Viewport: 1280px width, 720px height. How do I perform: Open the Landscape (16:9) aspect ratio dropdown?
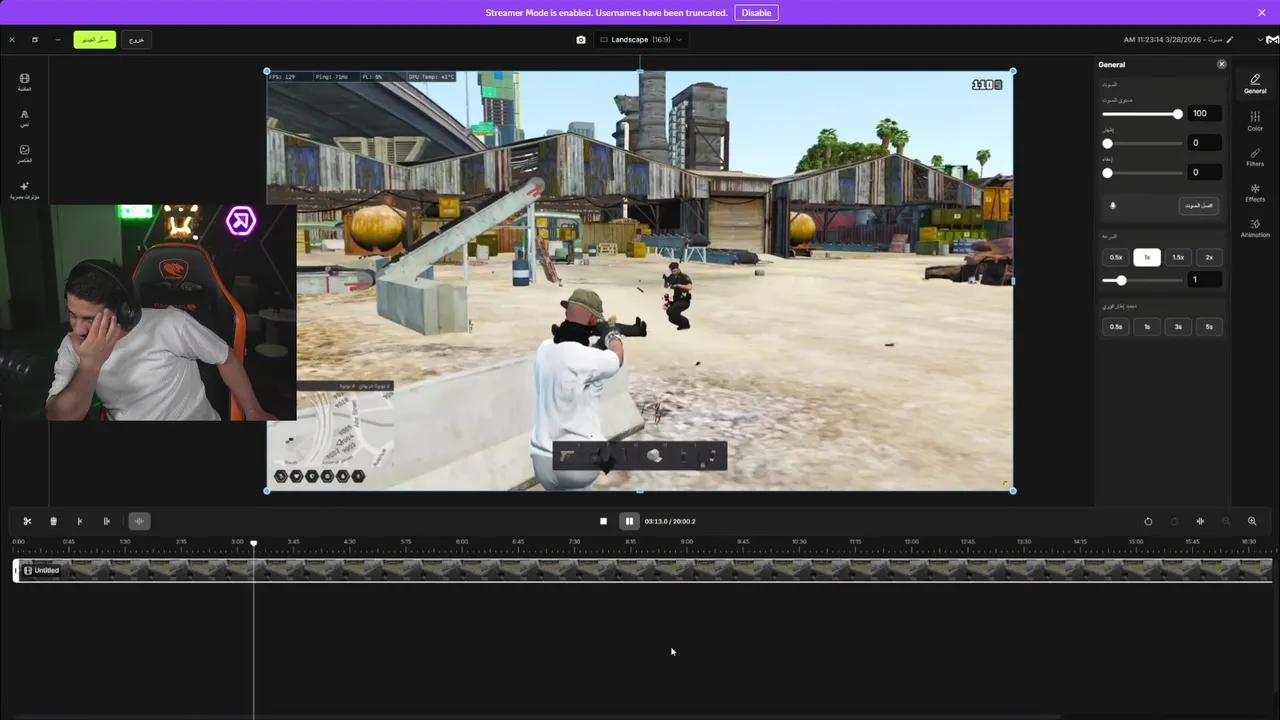pyautogui.click(x=642, y=40)
